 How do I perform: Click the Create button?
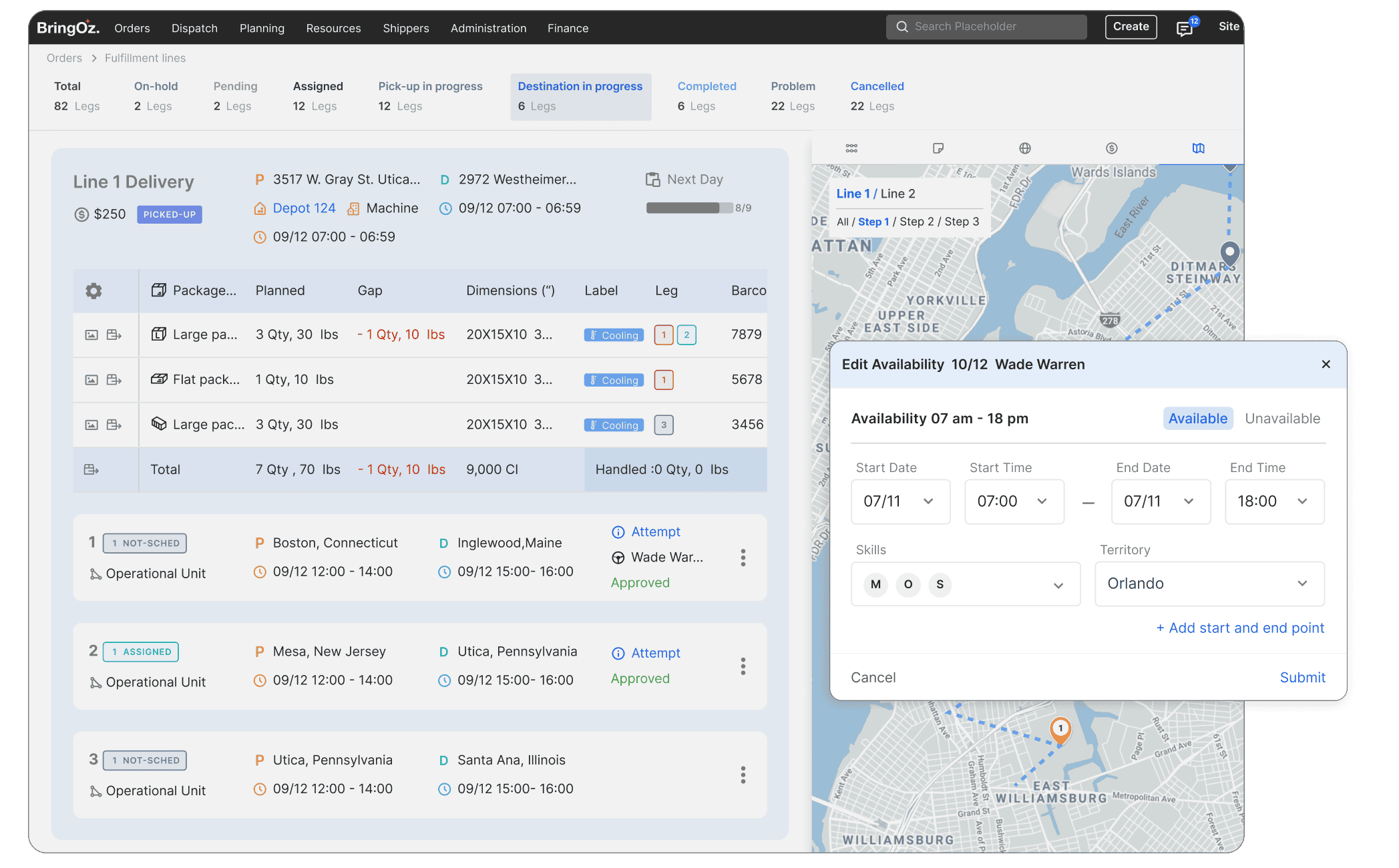[x=1131, y=27]
